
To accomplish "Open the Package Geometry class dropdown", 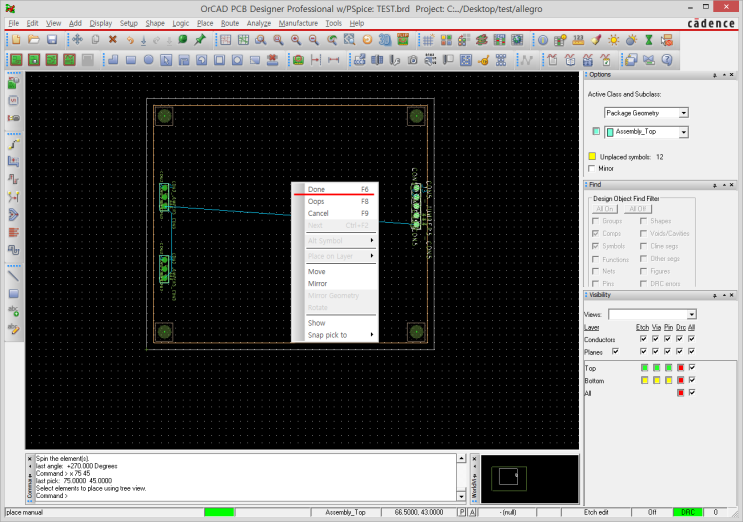I will 684,113.
